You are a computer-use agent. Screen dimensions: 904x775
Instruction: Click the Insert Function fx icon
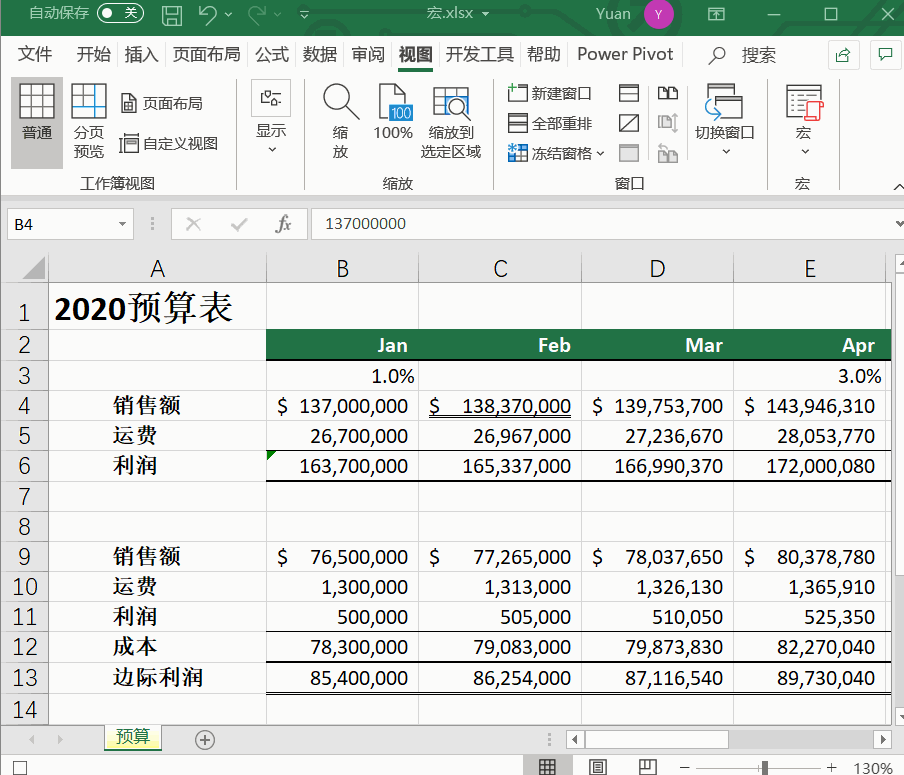[x=283, y=224]
